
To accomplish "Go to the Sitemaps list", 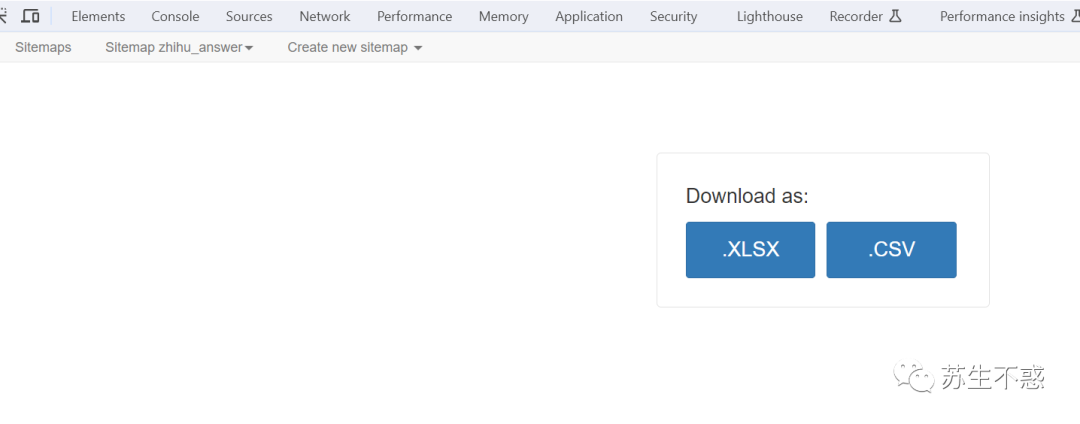I will click(x=43, y=47).
